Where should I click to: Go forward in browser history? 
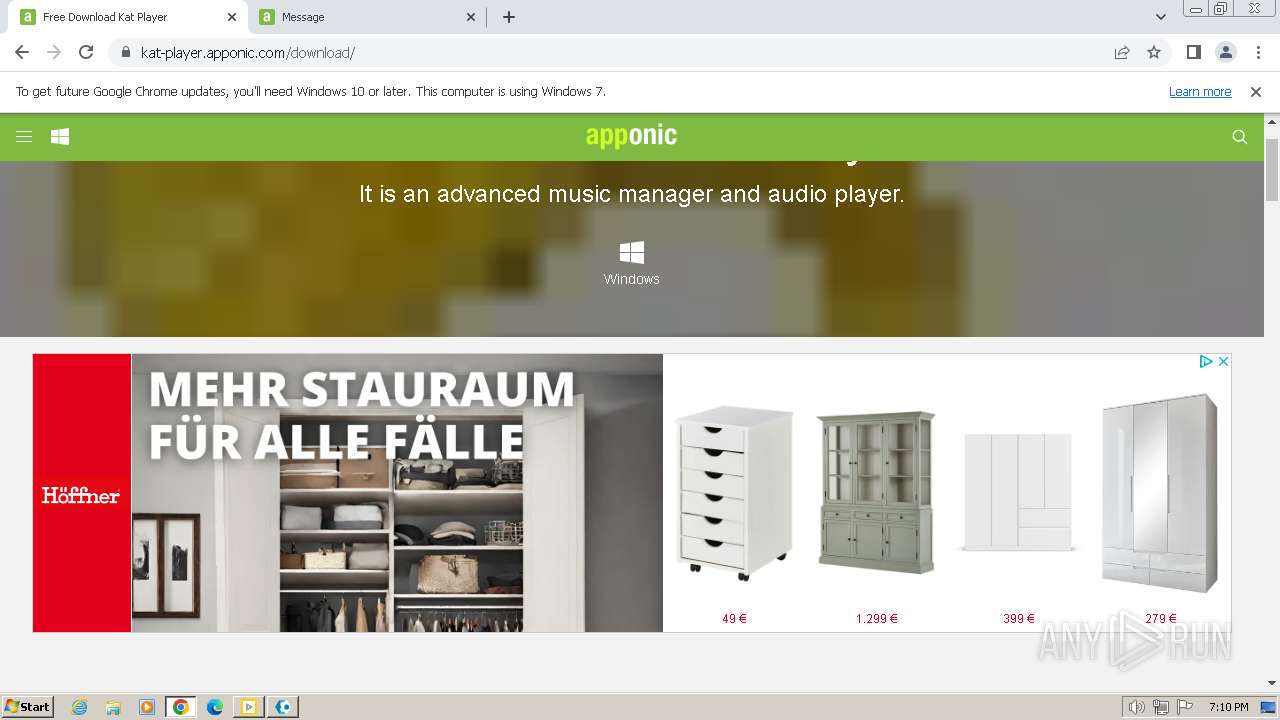(54, 52)
